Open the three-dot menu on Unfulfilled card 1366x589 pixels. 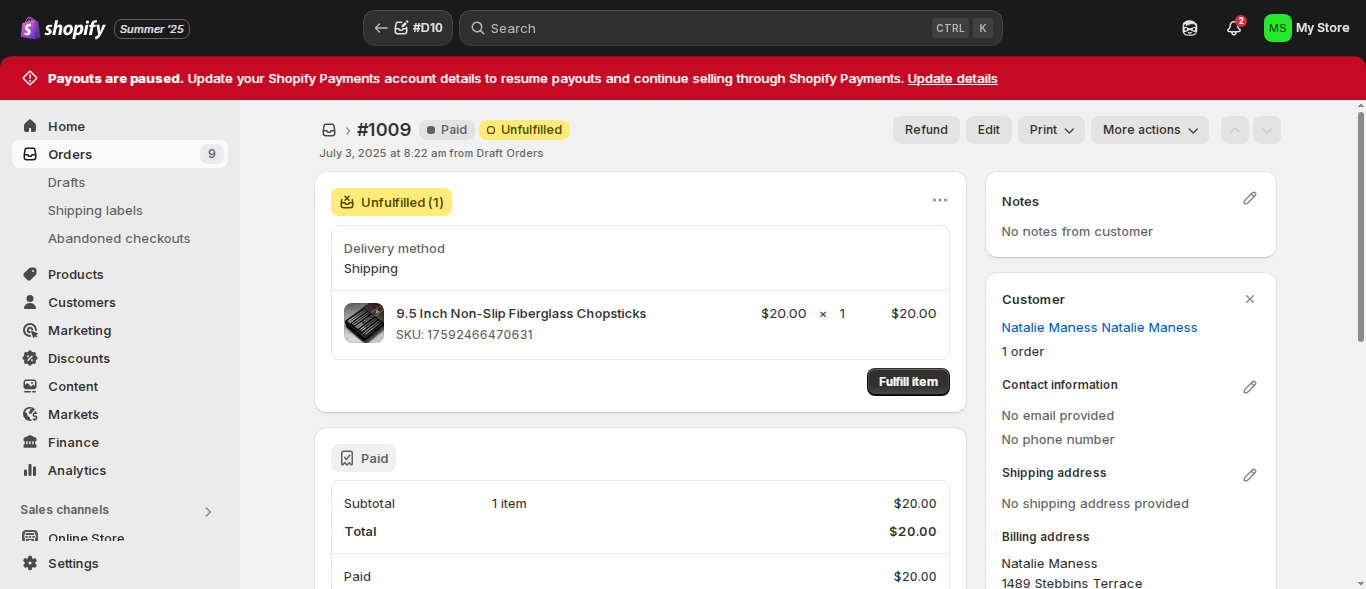940,200
